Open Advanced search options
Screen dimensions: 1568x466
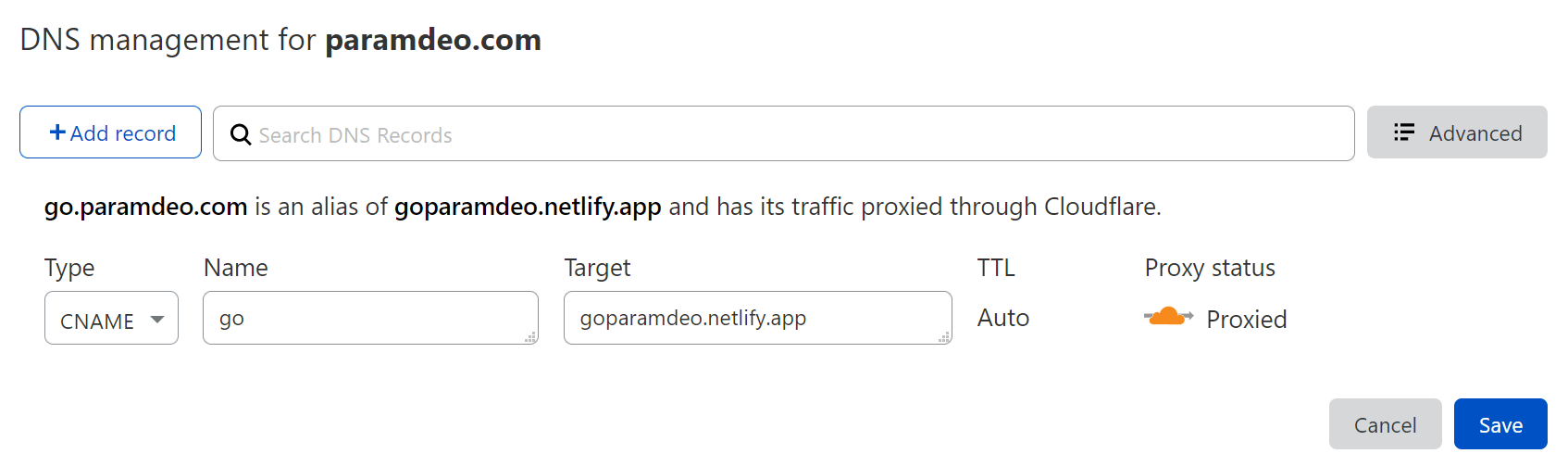pyautogui.click(x=1457, y=132)
